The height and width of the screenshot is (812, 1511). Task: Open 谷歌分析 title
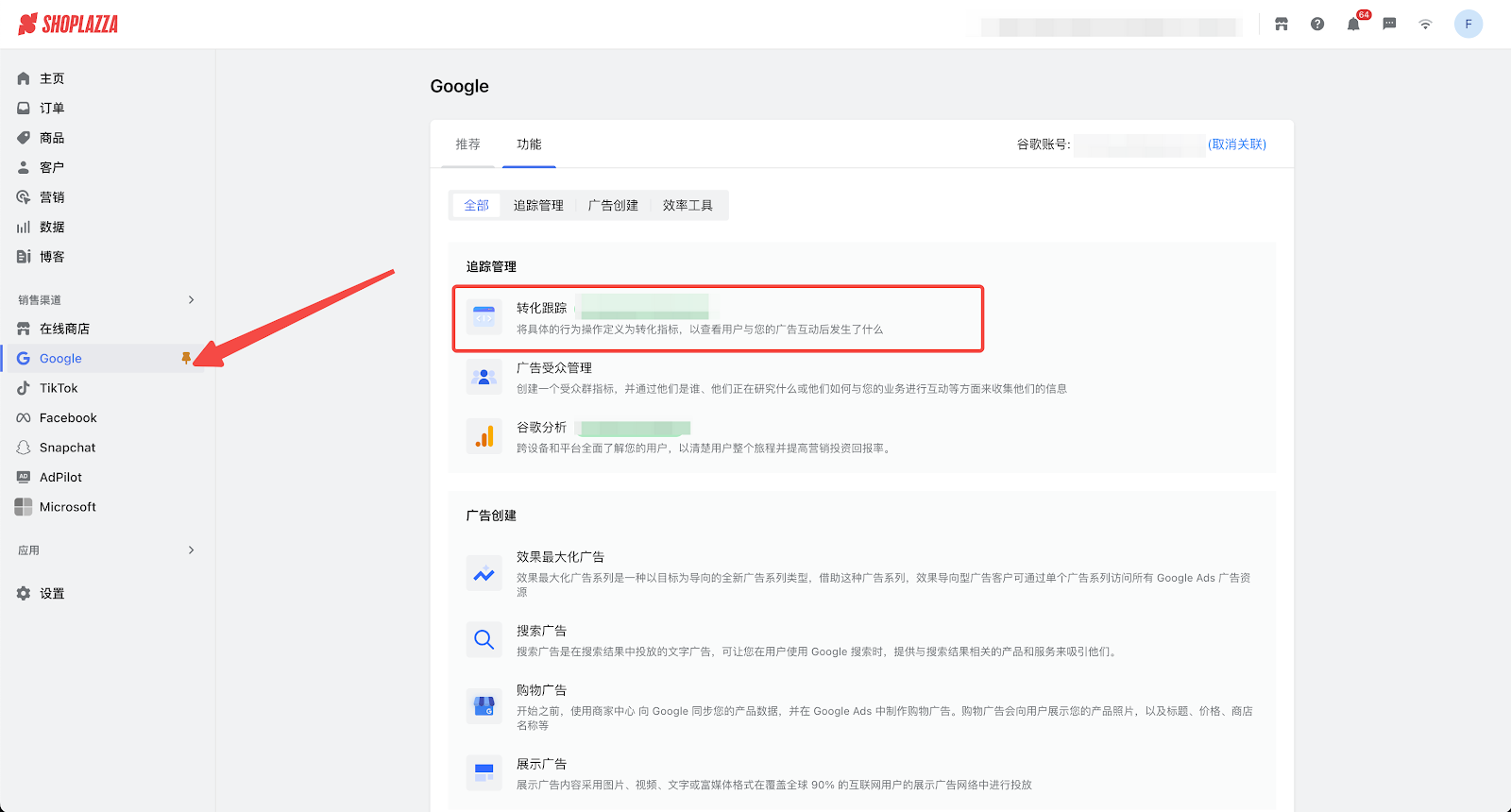click(541, 428)
